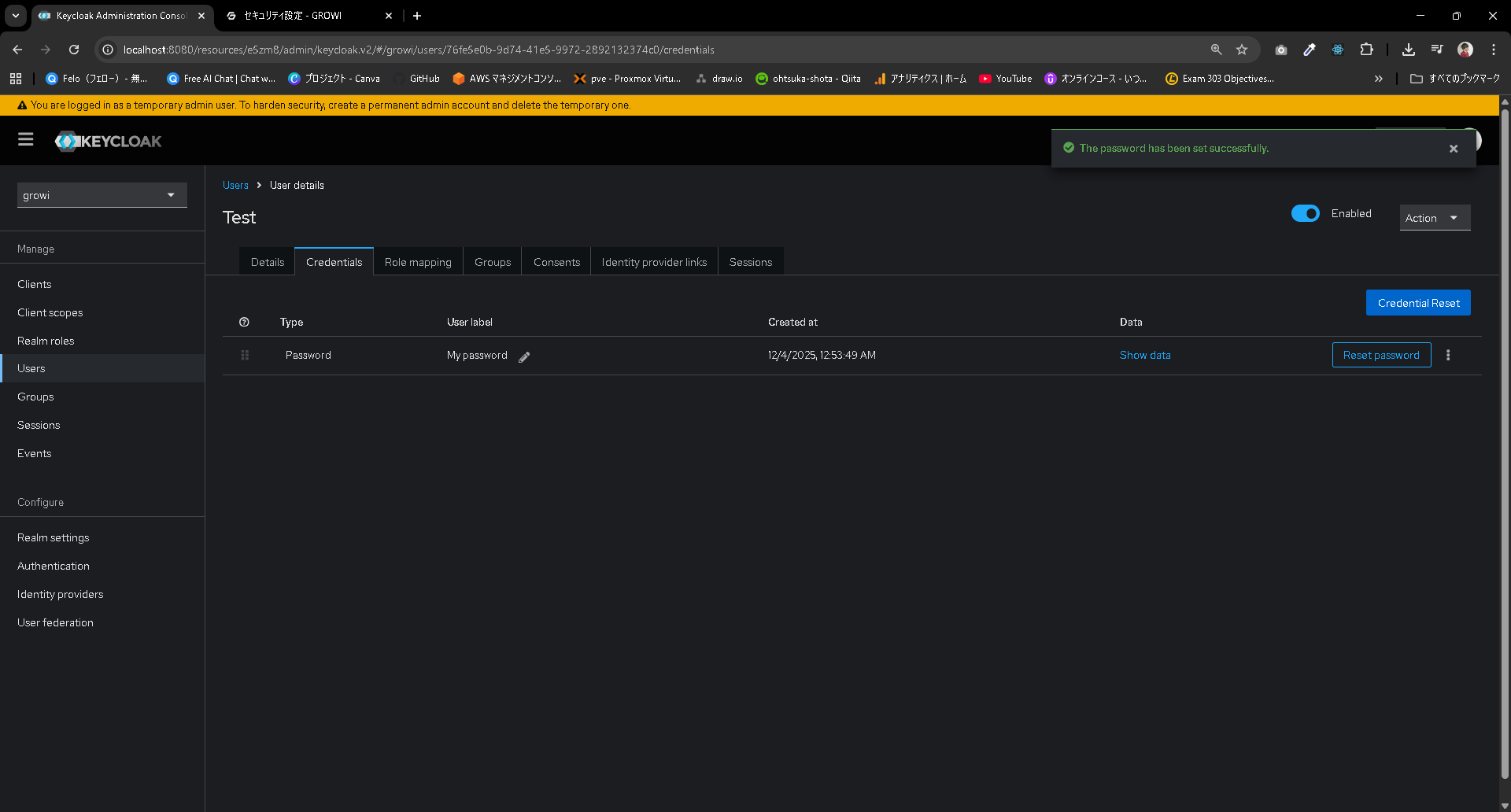Open the growi realm selector dropdown
Viewport: 1511px width, 812px height.
point(102,195)
